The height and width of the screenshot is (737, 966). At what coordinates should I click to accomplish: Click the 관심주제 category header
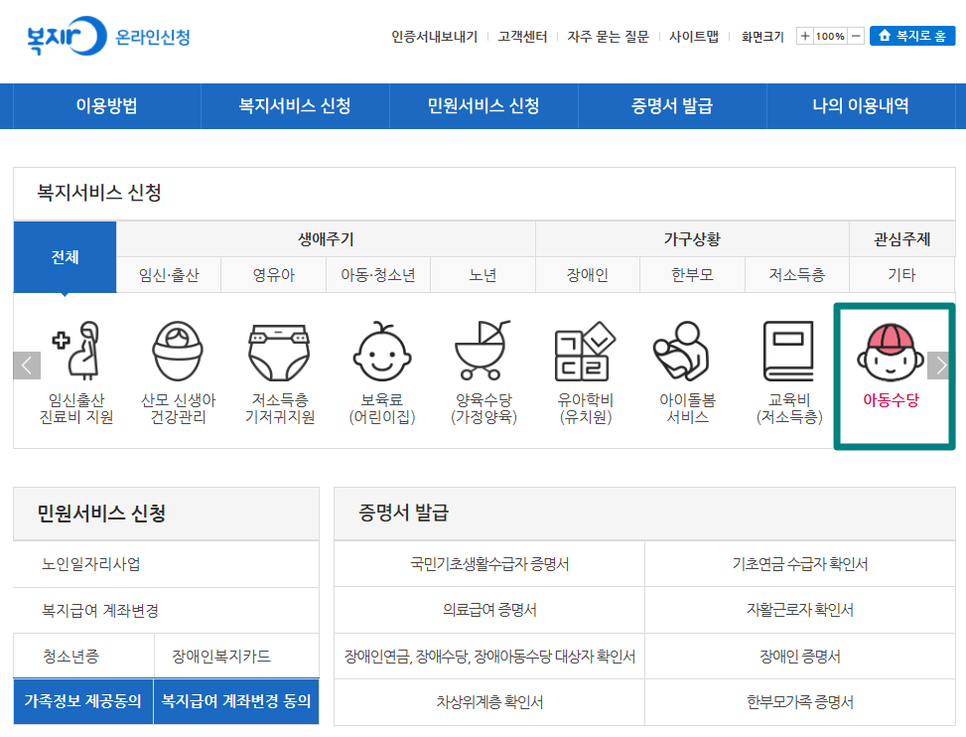(902, 239)
